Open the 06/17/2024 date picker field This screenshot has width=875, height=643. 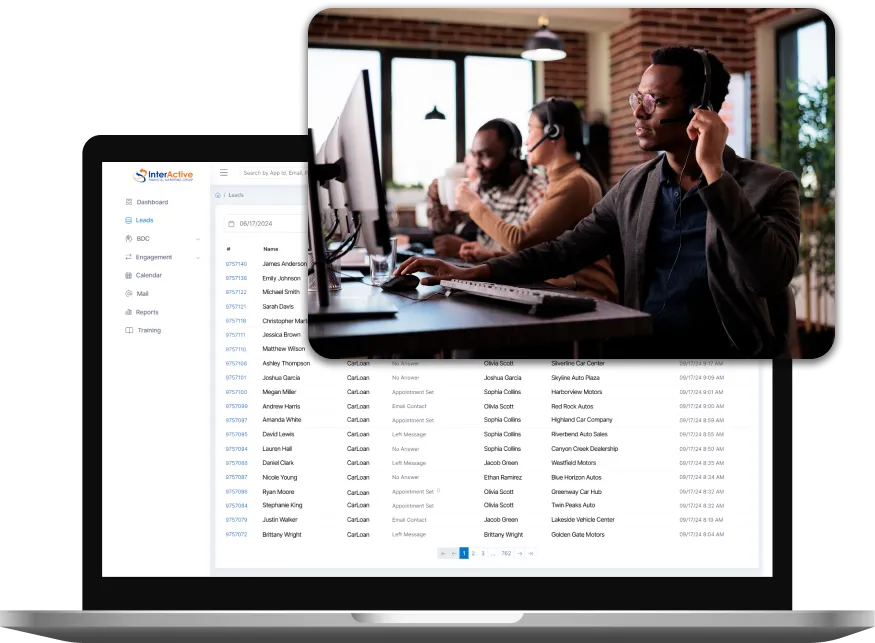(266, 224)
